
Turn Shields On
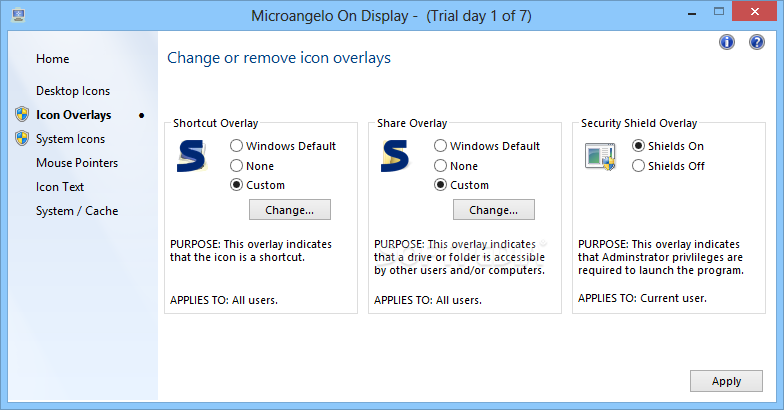click(x=668, y=146)
